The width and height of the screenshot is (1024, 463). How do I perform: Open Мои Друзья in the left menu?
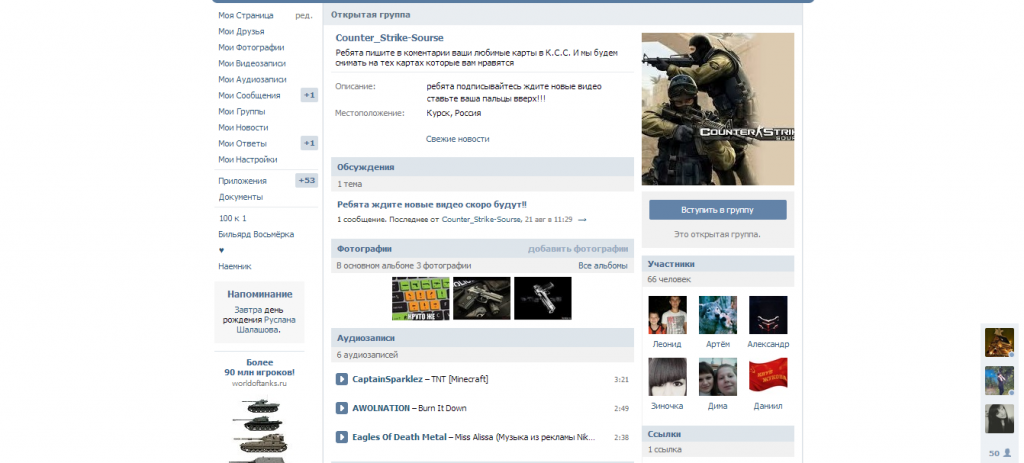point(241,31)
